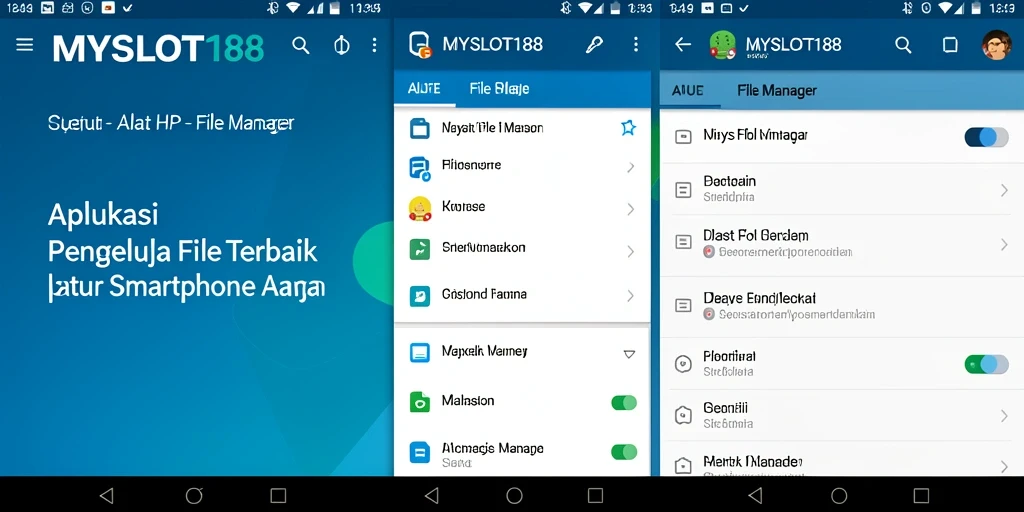Open the Filosnore chevron
The image size is (1024, 512).
click(630, 167)
